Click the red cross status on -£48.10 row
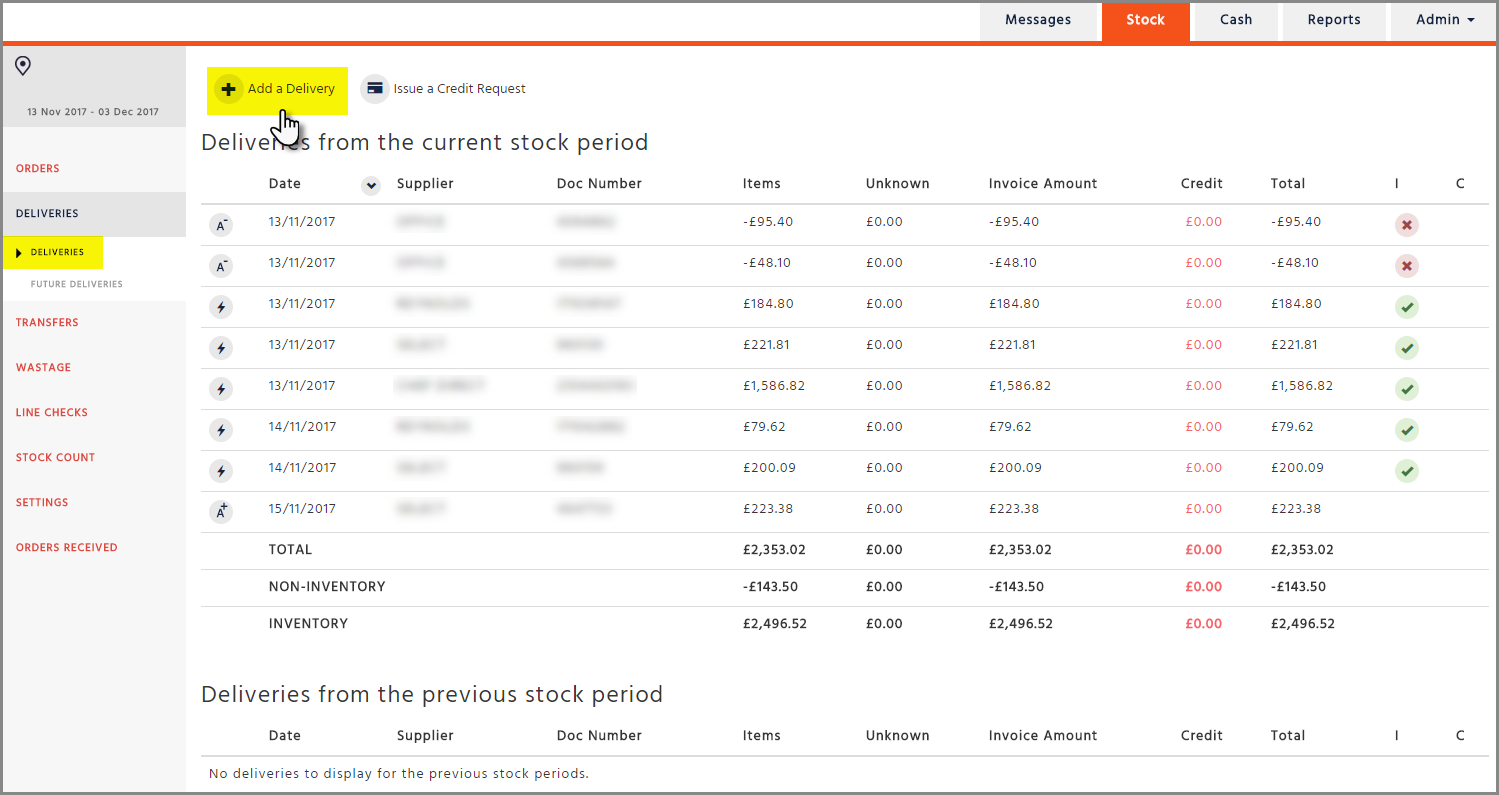 tap(1407, 266)
